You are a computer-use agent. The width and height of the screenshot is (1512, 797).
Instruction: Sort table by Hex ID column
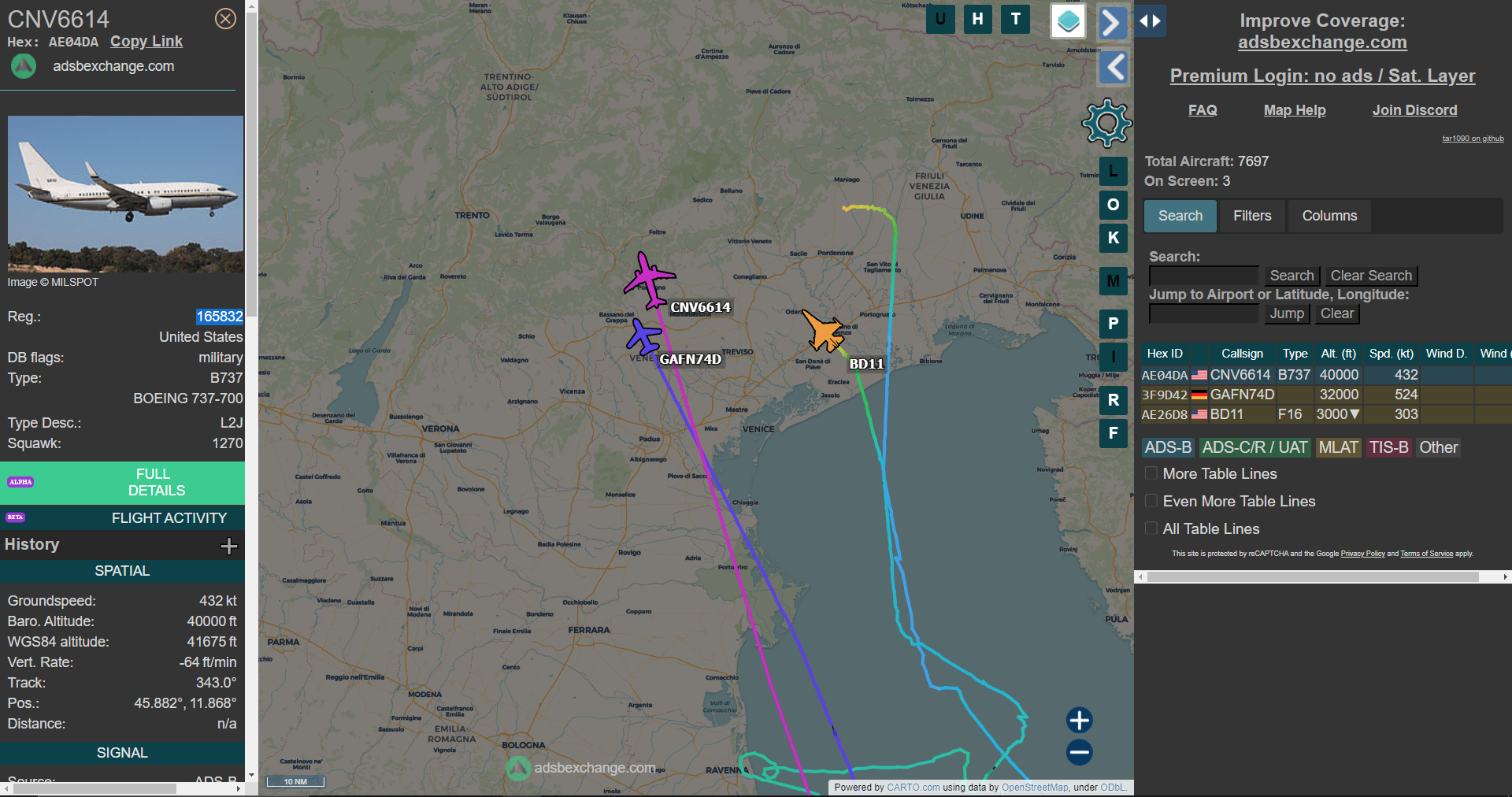click(1165, 354)
